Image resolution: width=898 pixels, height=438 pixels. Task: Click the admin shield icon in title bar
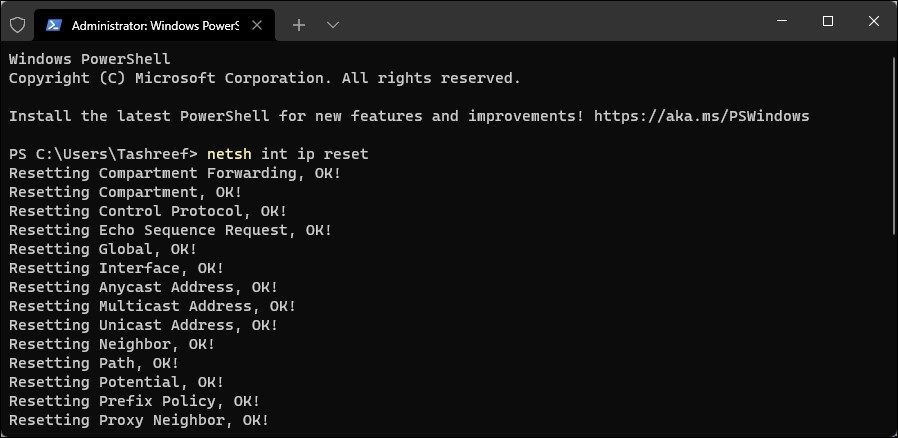[17, 24]
